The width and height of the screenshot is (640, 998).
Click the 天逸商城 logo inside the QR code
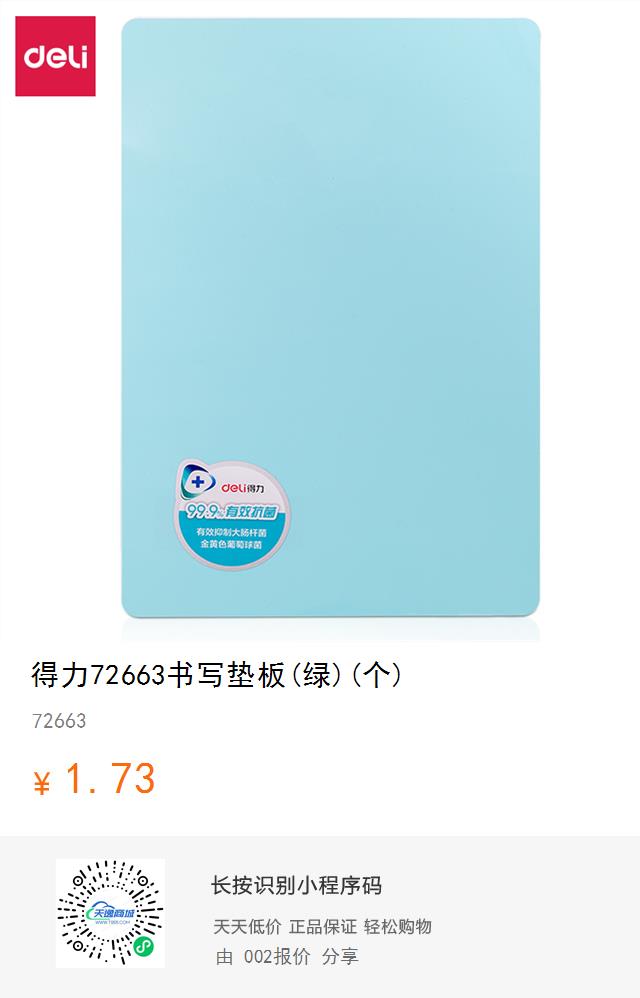(111, 915)
